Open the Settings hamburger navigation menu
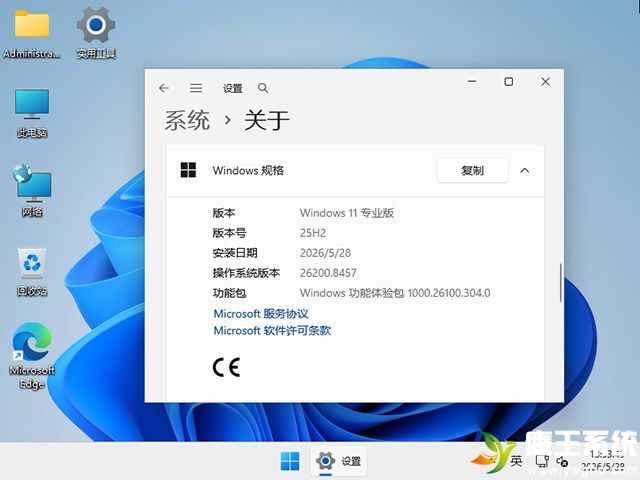The image size is (640, 480). (196, 88)
